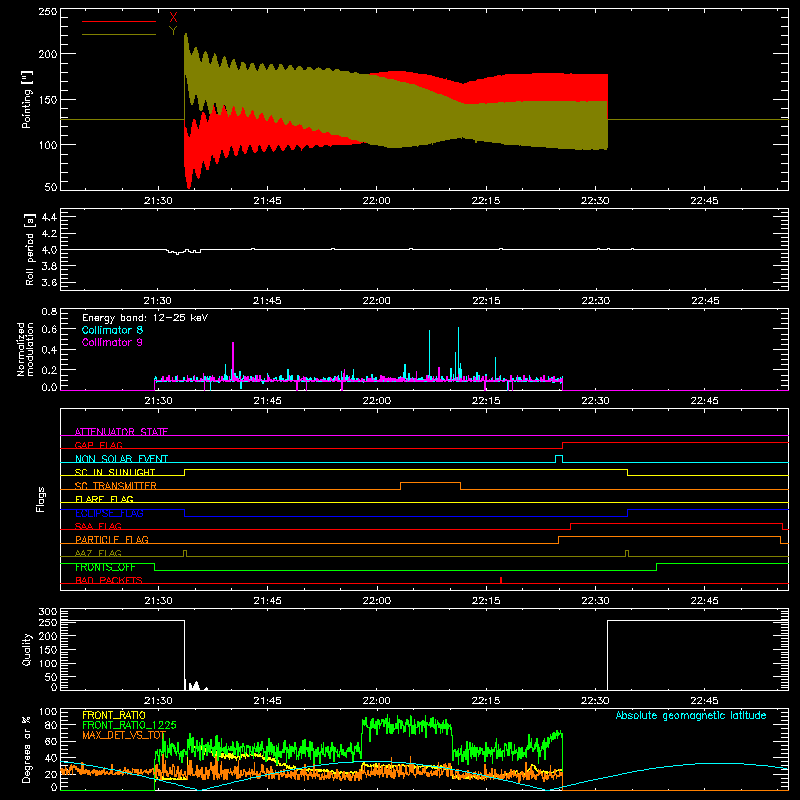Select the Collimator 8 legend entry
Viewport: 800px width, 800px height.
click(x=112, y=330)
